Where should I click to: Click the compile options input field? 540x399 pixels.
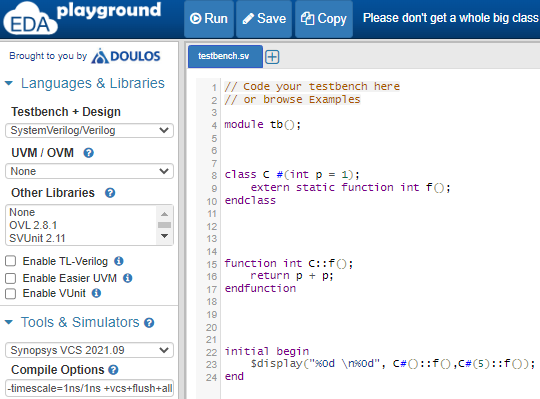click(x=89, y=388)
